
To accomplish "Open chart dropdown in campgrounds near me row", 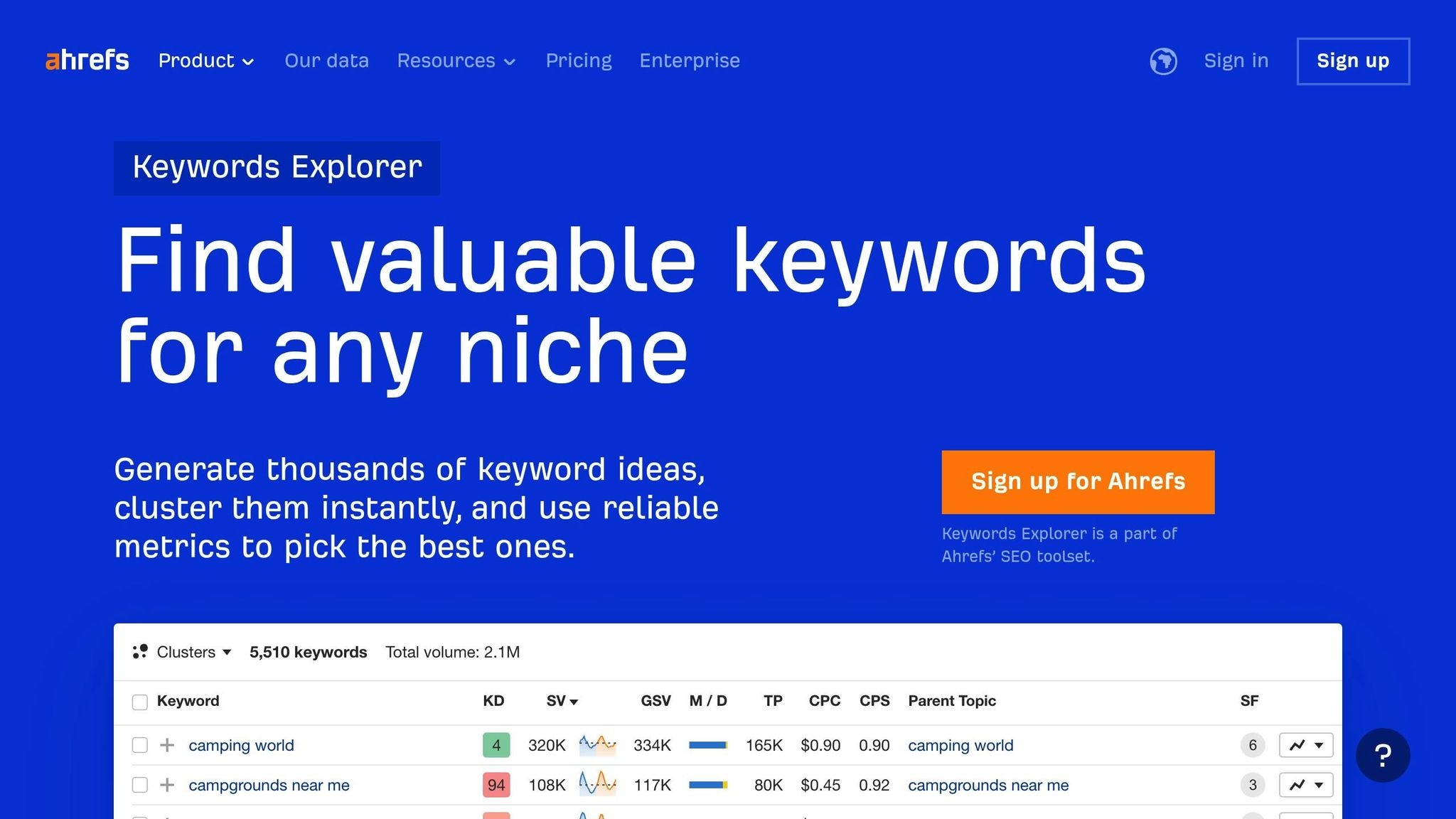I will (x=1306, y=785).
